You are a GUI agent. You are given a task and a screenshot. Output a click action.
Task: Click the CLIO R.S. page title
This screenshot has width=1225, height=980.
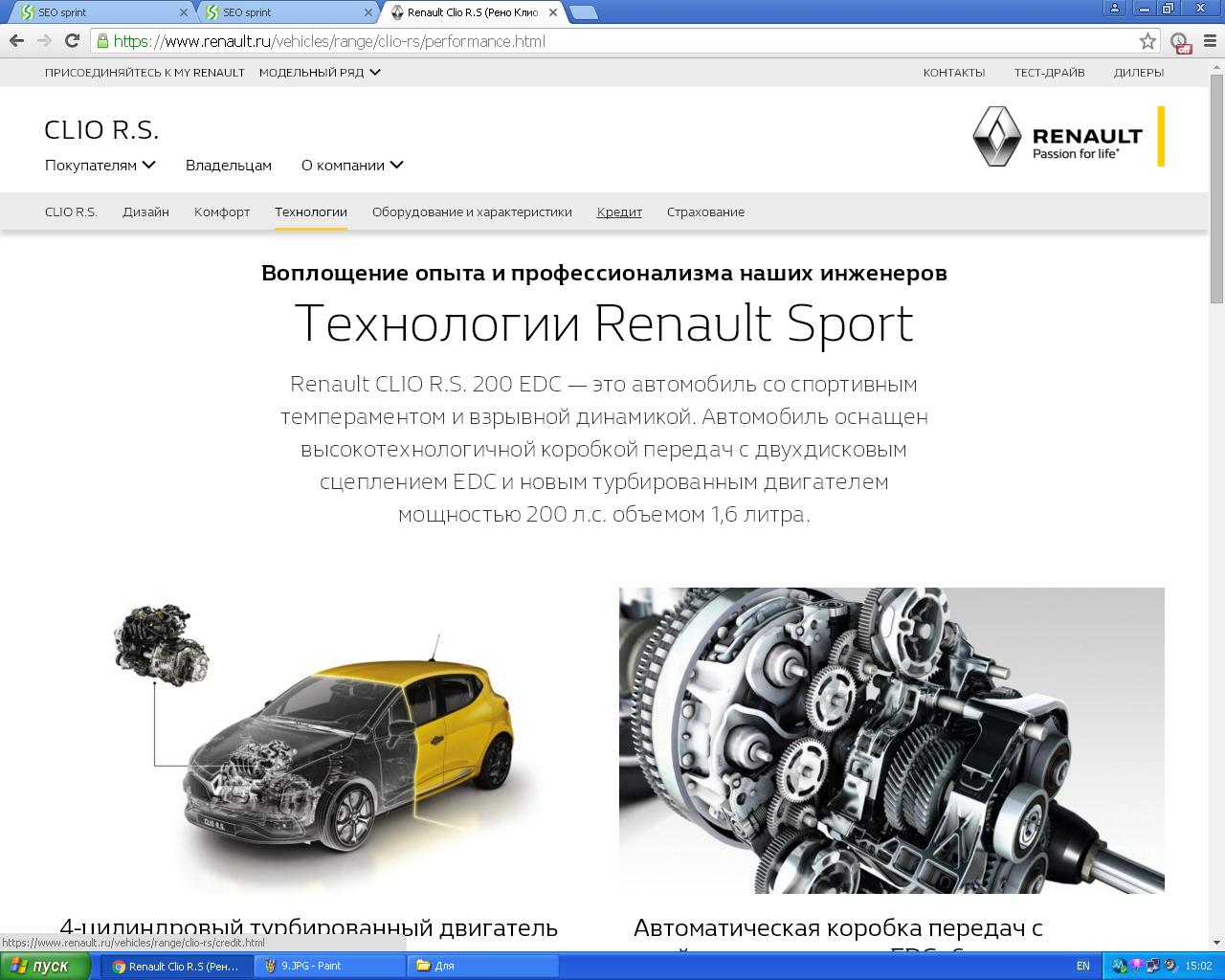[101, 129]
